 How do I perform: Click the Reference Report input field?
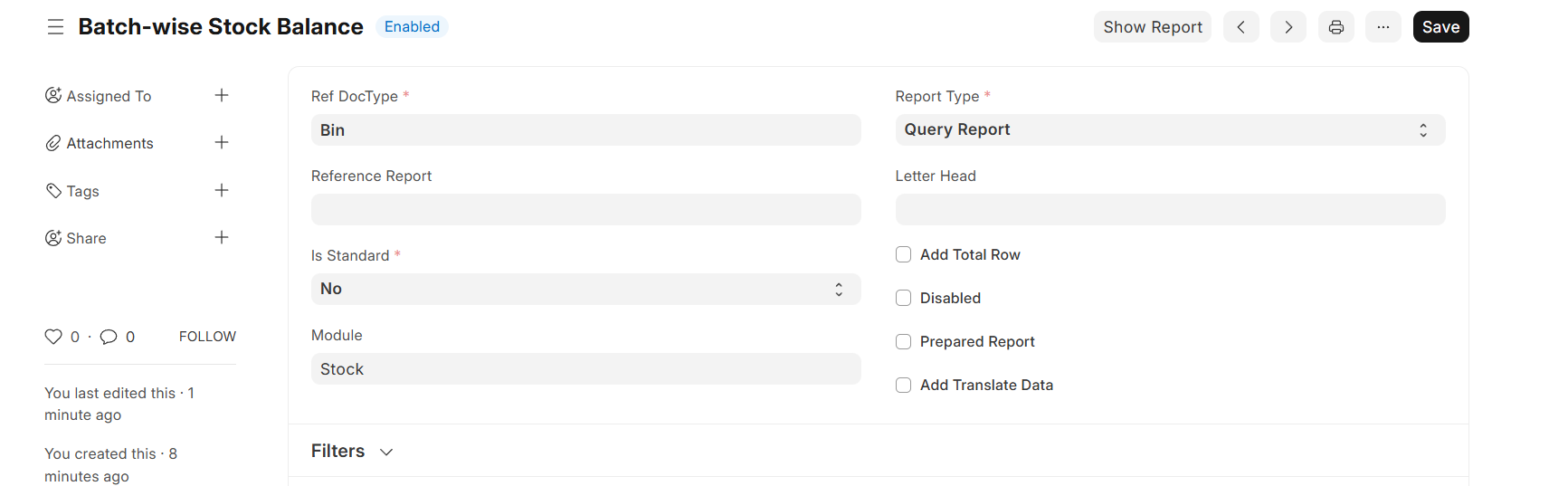coord(585,209)
